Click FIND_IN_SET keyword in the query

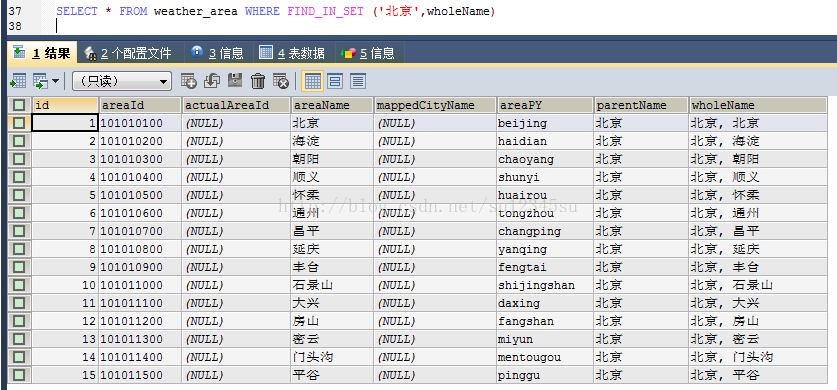click(325, 11)
